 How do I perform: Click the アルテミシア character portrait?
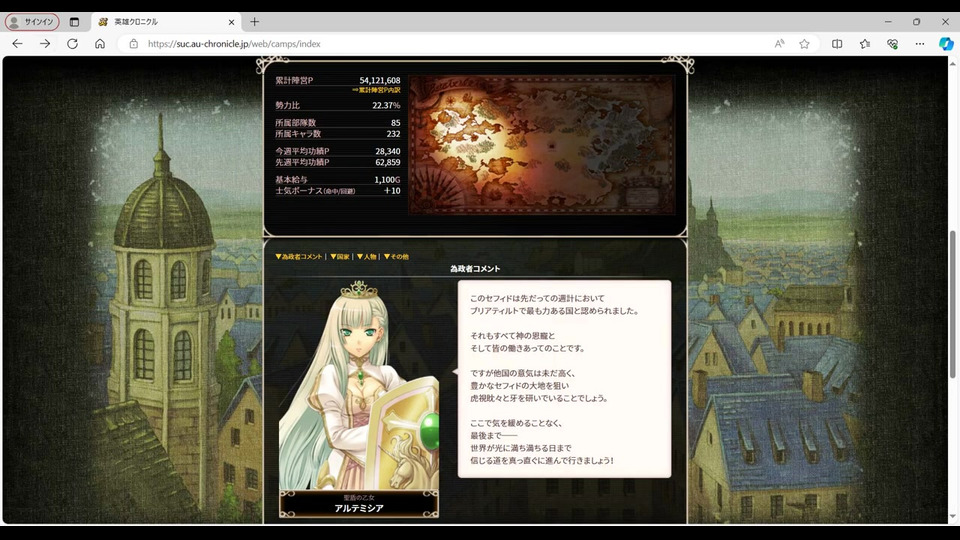(x=359, y=384)
